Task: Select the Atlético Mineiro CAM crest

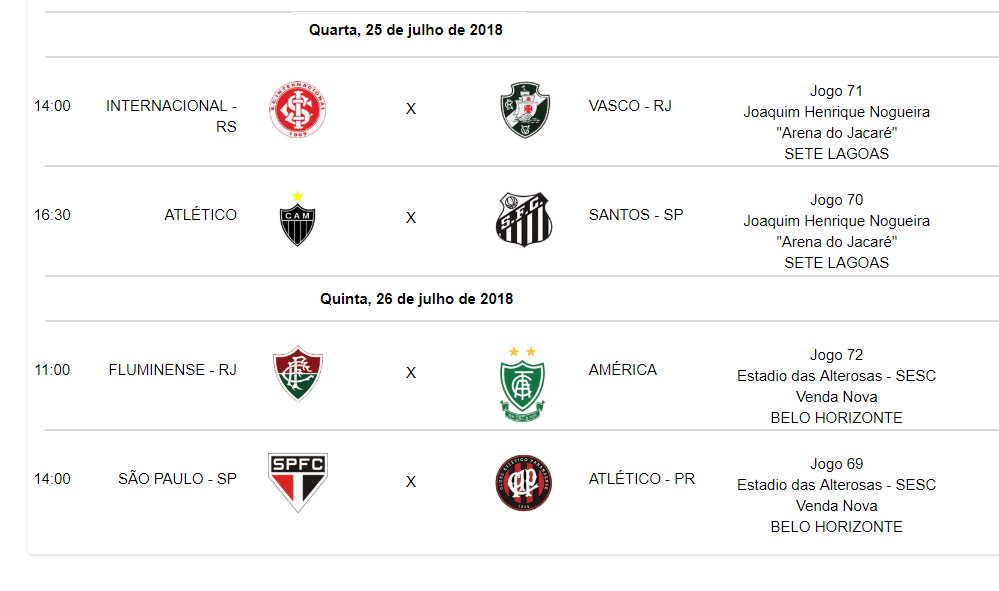Action: pos(298,218)
